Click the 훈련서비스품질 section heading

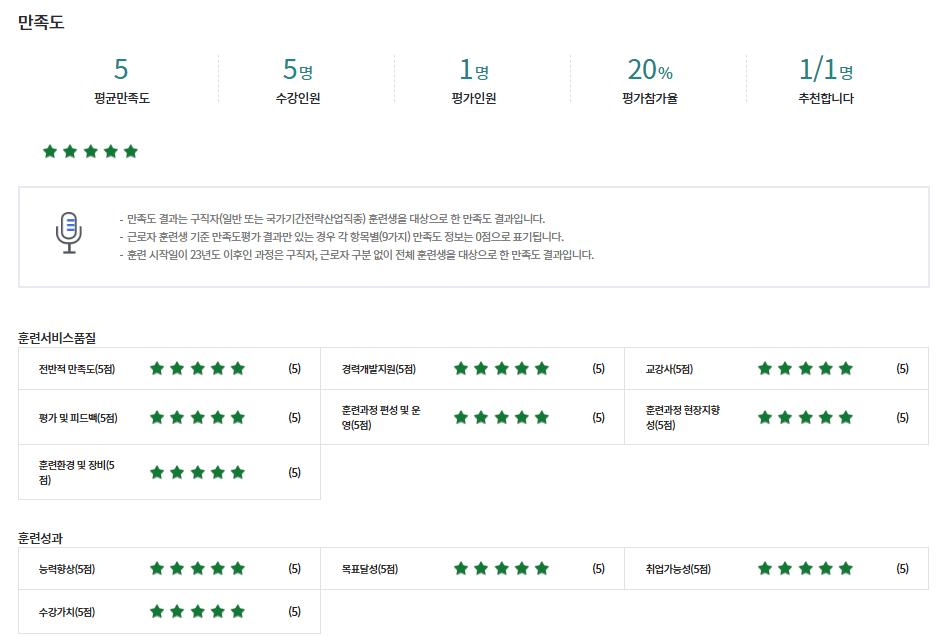pyautogui.click(x=56, y=338)
